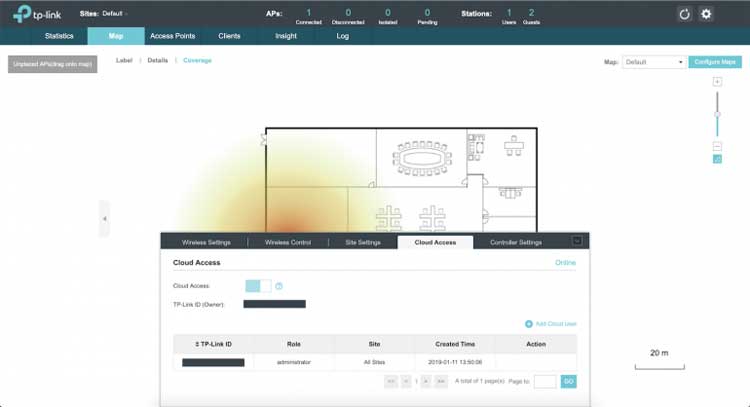This screenshot has height=407, width=750.
Task: Click the map zoom-out minus icon
Action: (x=717, y=146)
